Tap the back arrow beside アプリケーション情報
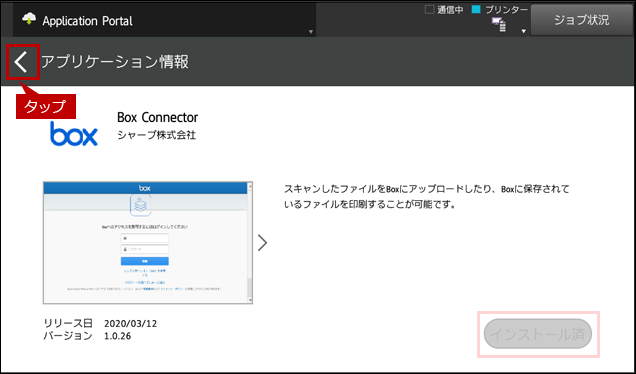636x374 pixels. 22,62
